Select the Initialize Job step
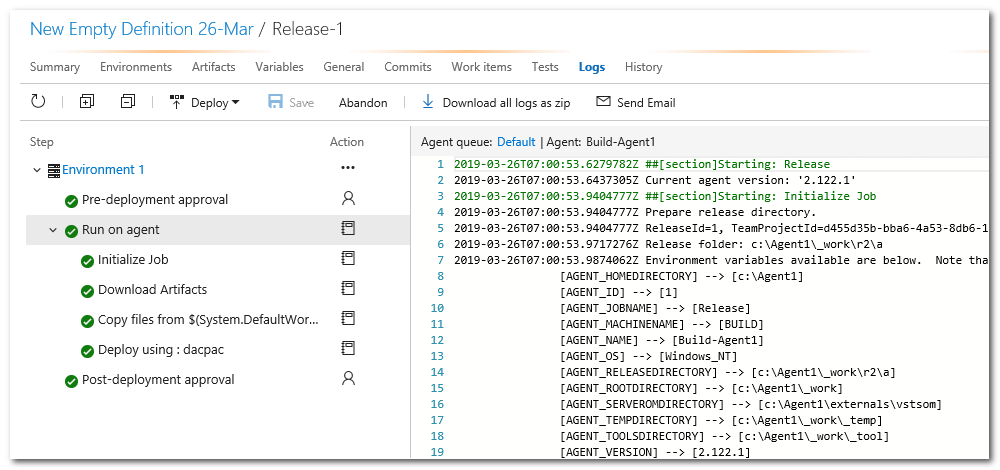The height and width of the screenshot is (470, 1000). tap(133, 260)
